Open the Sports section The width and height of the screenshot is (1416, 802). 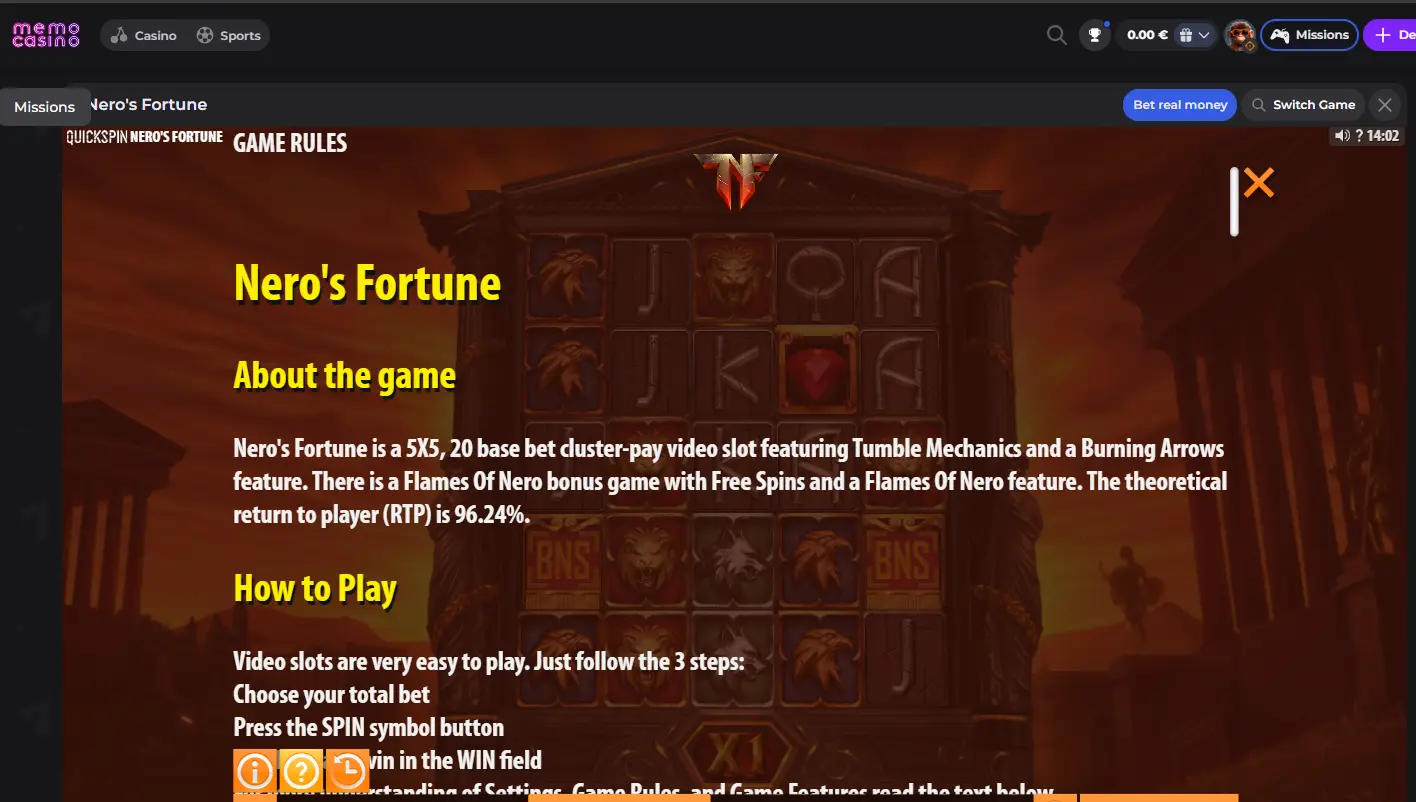point(229,35)
